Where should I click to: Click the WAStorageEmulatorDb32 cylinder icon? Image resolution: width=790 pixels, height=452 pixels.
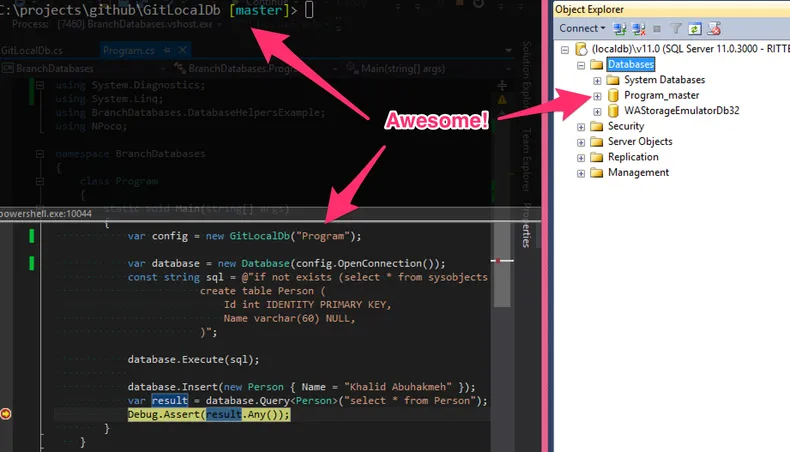(x=613, y=111)
